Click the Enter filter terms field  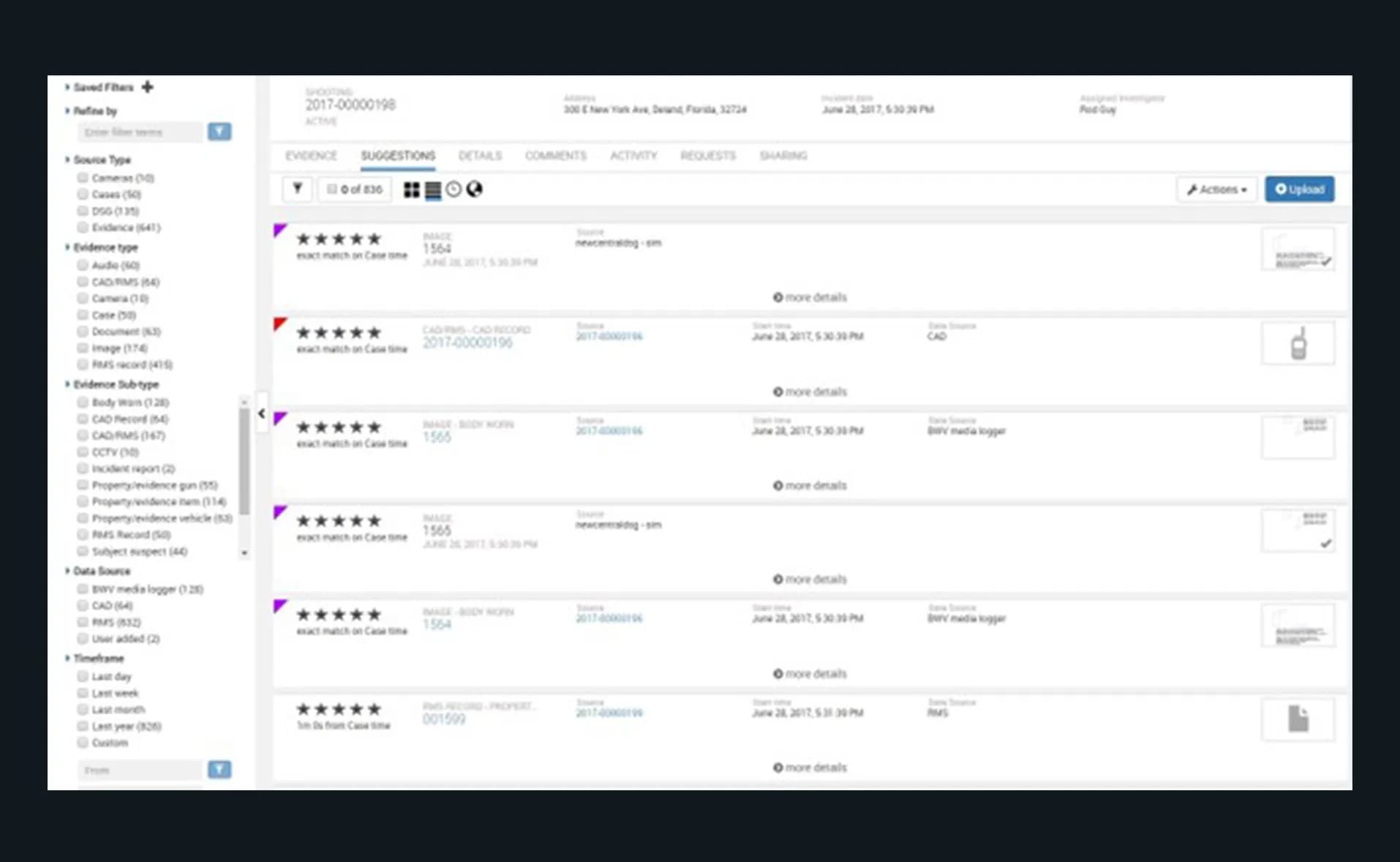139,132
